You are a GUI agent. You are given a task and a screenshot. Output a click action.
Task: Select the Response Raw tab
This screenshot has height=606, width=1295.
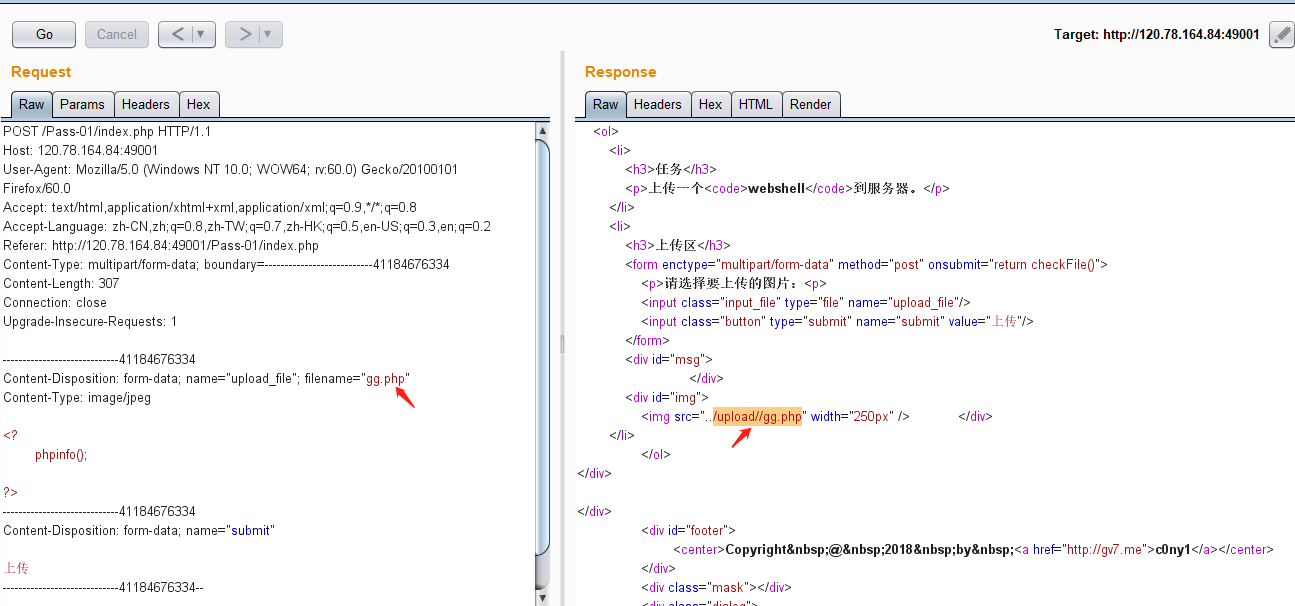[606, 104]
